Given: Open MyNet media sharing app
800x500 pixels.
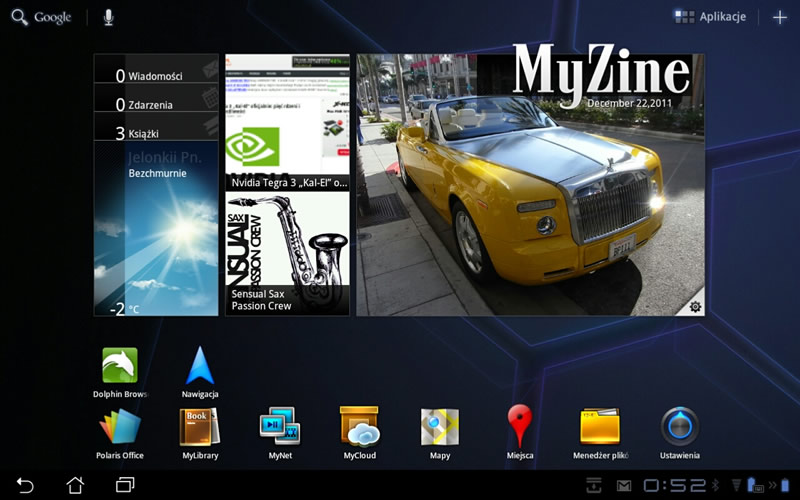Looking at the screenshot, I should 280,434.
